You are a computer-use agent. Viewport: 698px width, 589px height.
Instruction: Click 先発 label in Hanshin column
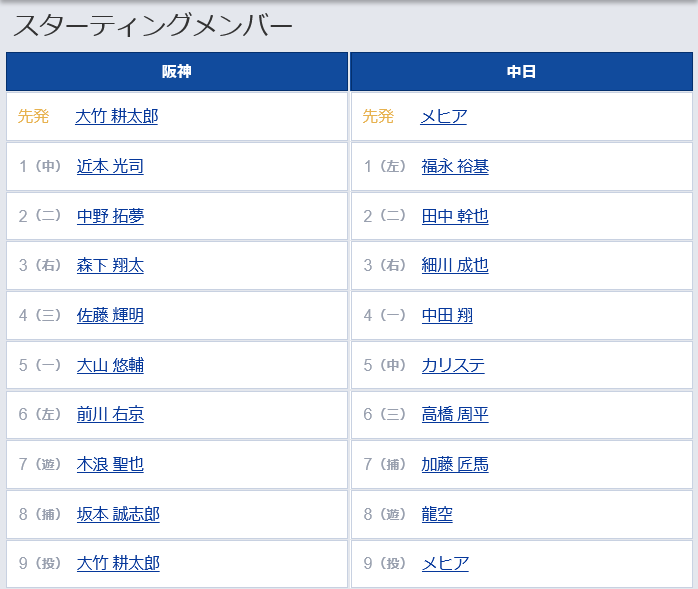coord(33,116)
